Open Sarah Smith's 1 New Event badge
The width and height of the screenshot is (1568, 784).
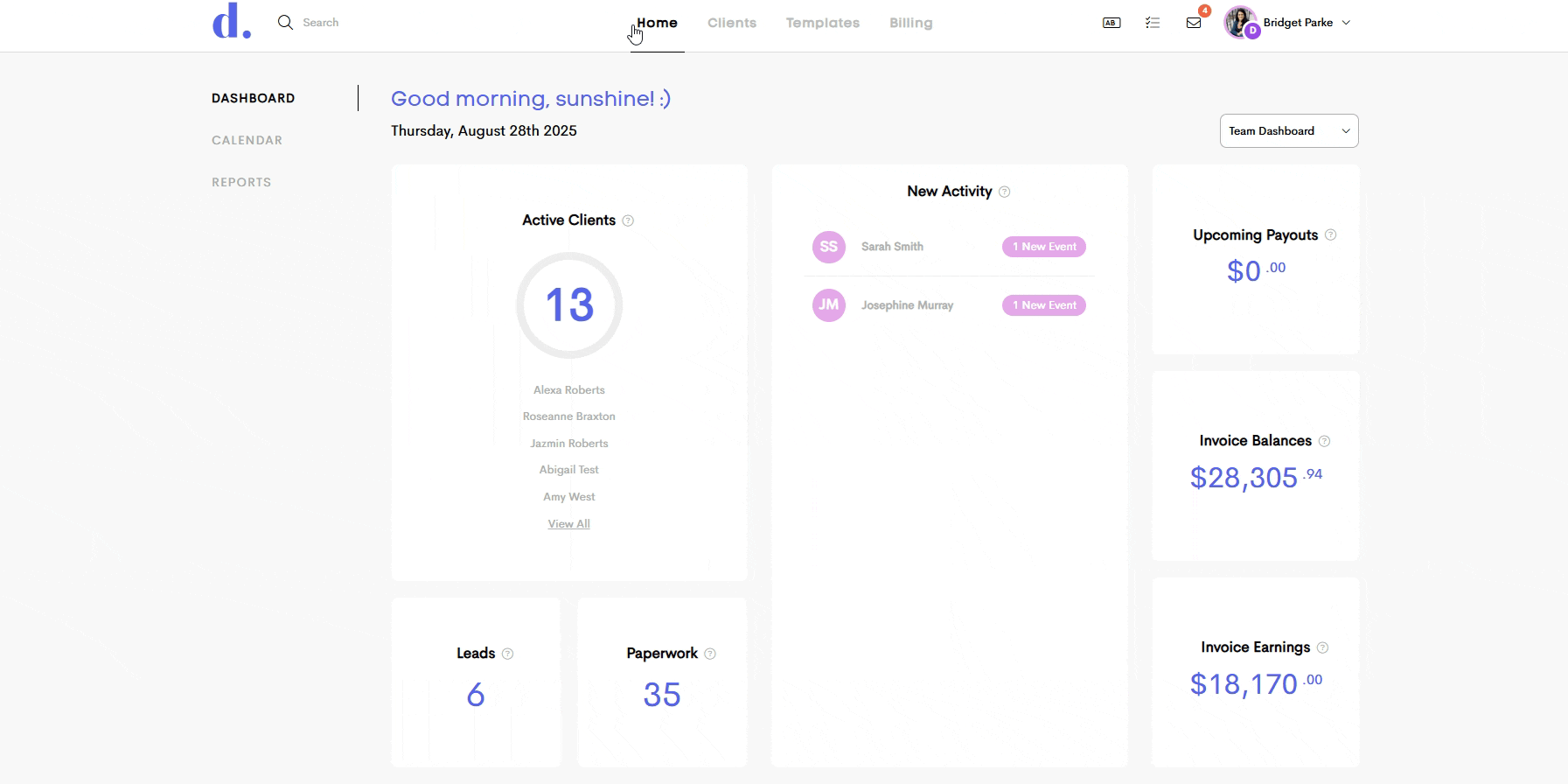pyautogui.click(x=1044, y=247)
